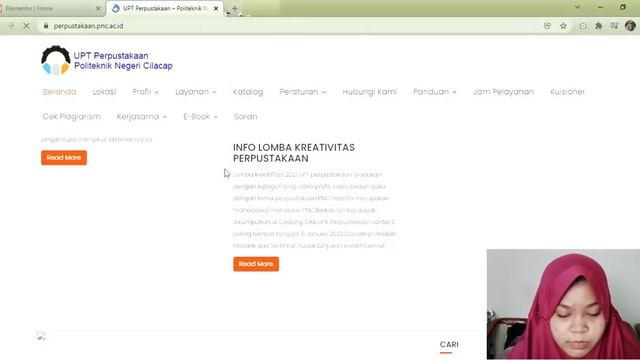Open Cek Plagiarism link
The height and width of the screenshot is (360, 640).
[x=71, y=117]
